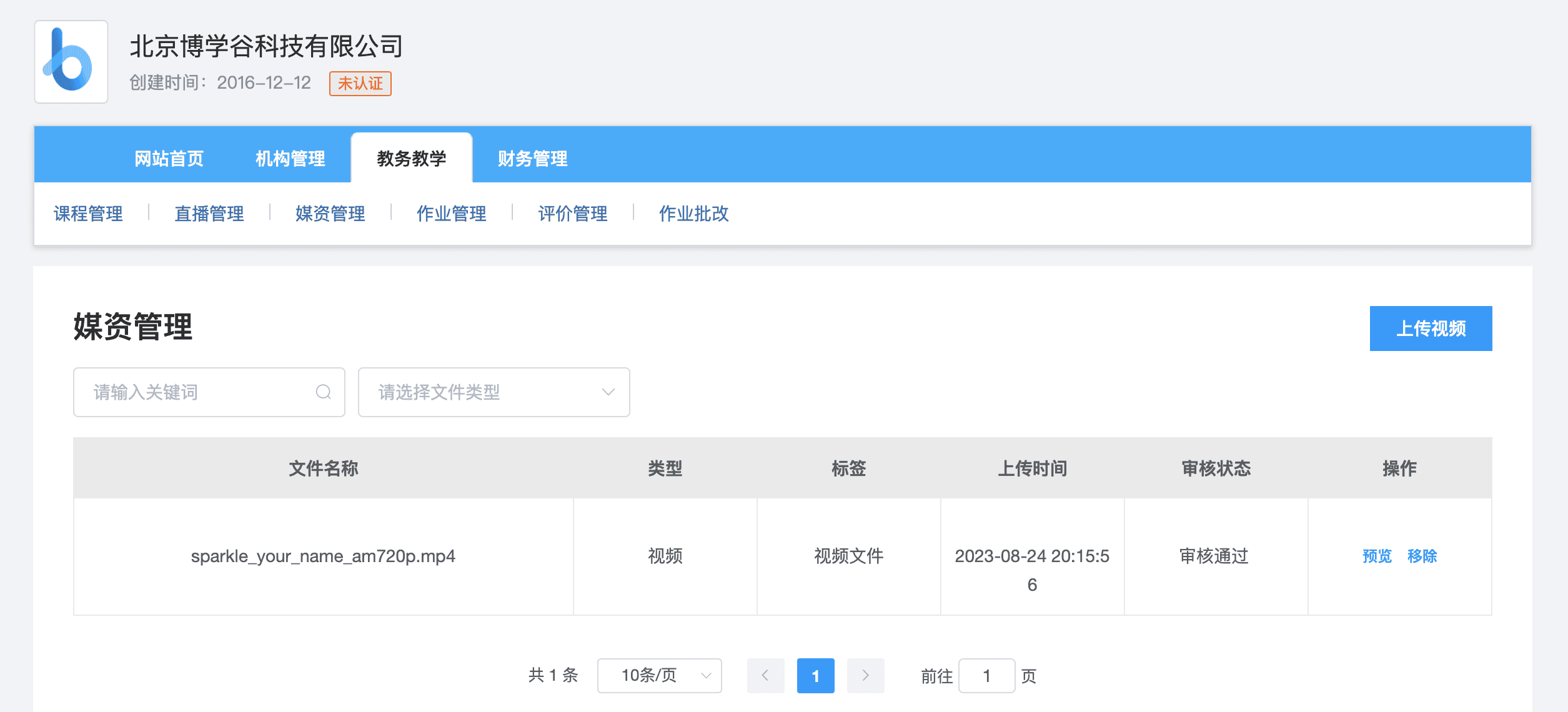
Task: Click the 未认证 badge
Action: [360, 84]
